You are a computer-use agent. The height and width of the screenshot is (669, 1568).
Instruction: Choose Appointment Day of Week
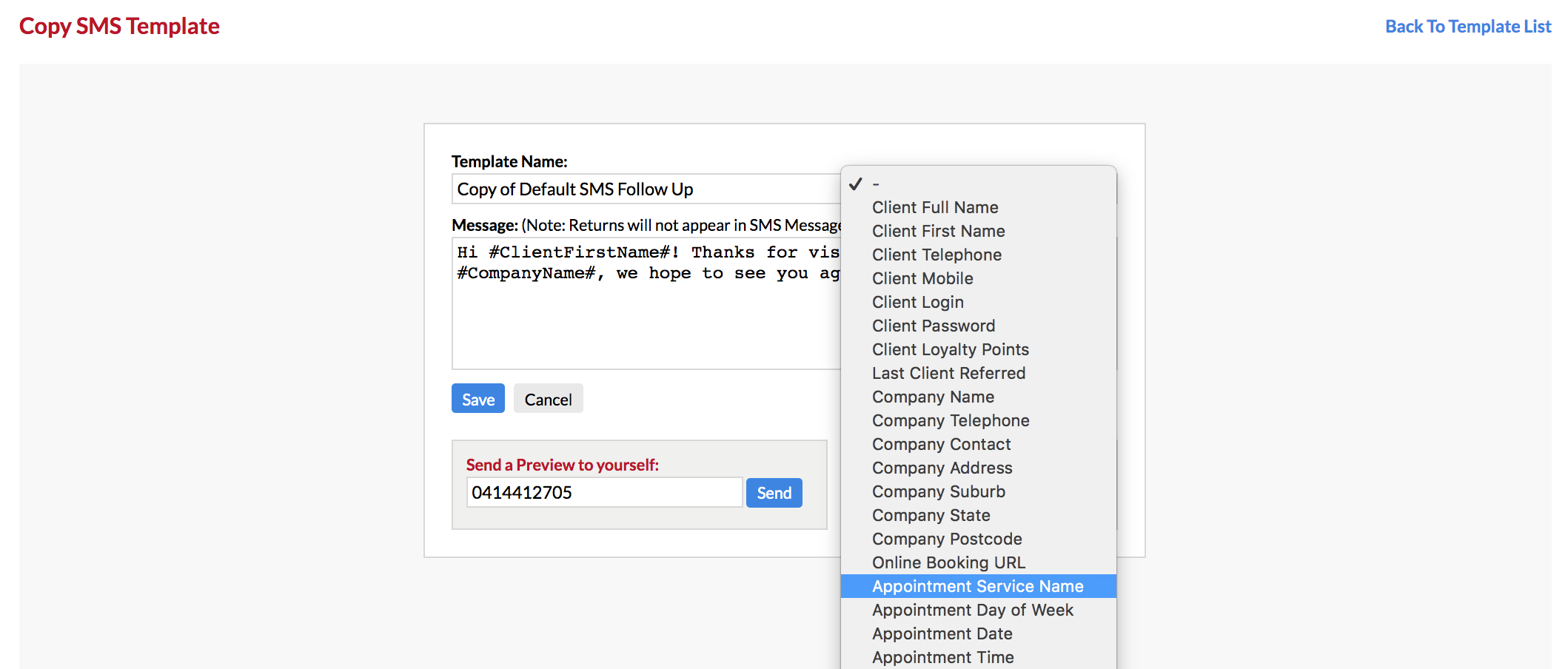[x=972, y=610]
